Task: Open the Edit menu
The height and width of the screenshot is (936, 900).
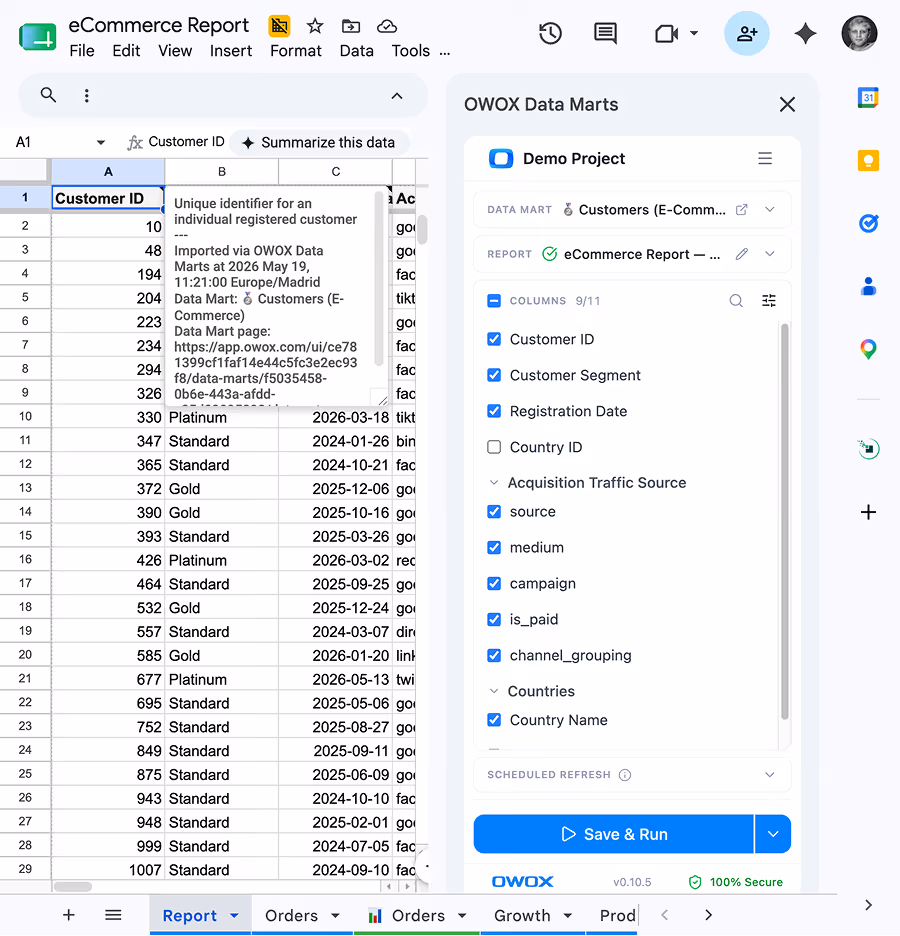Action: point(126,51)
